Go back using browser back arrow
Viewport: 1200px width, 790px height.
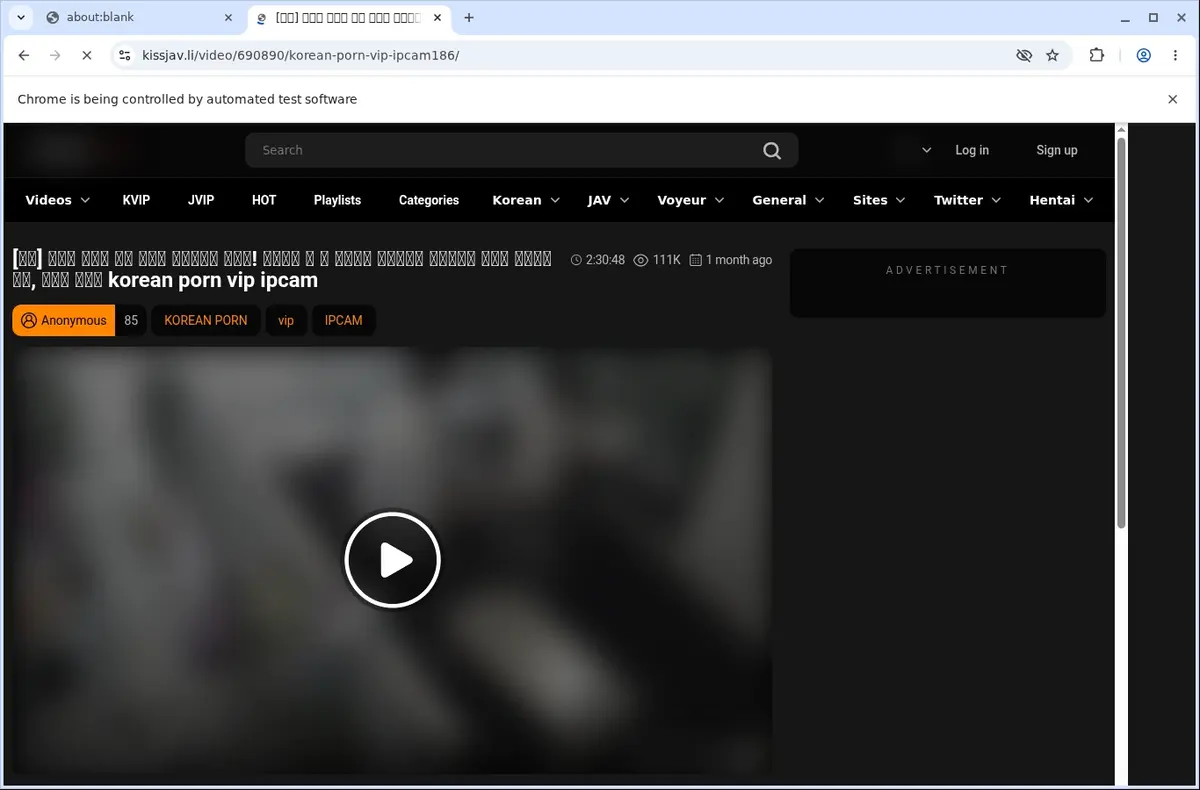24,56
